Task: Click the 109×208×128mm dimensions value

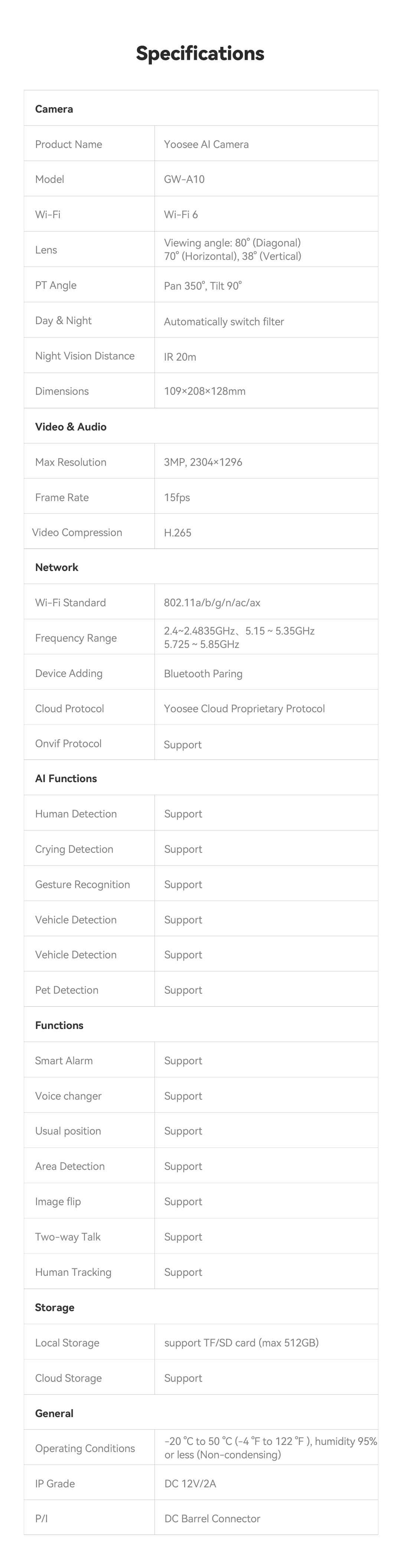Action: coord(205,391)
